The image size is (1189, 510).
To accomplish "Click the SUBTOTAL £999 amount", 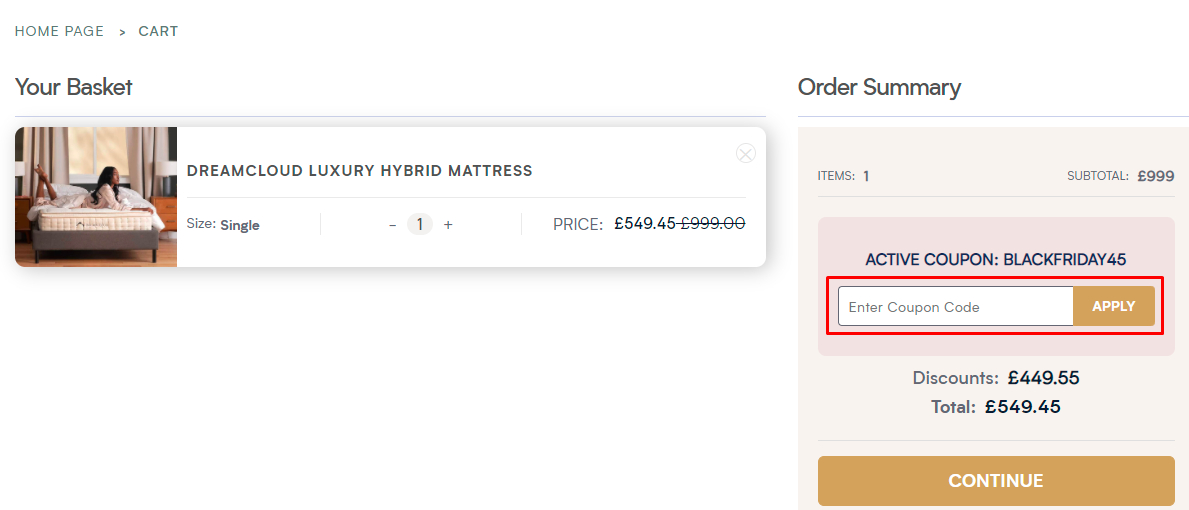I will tap(1155, 176).
